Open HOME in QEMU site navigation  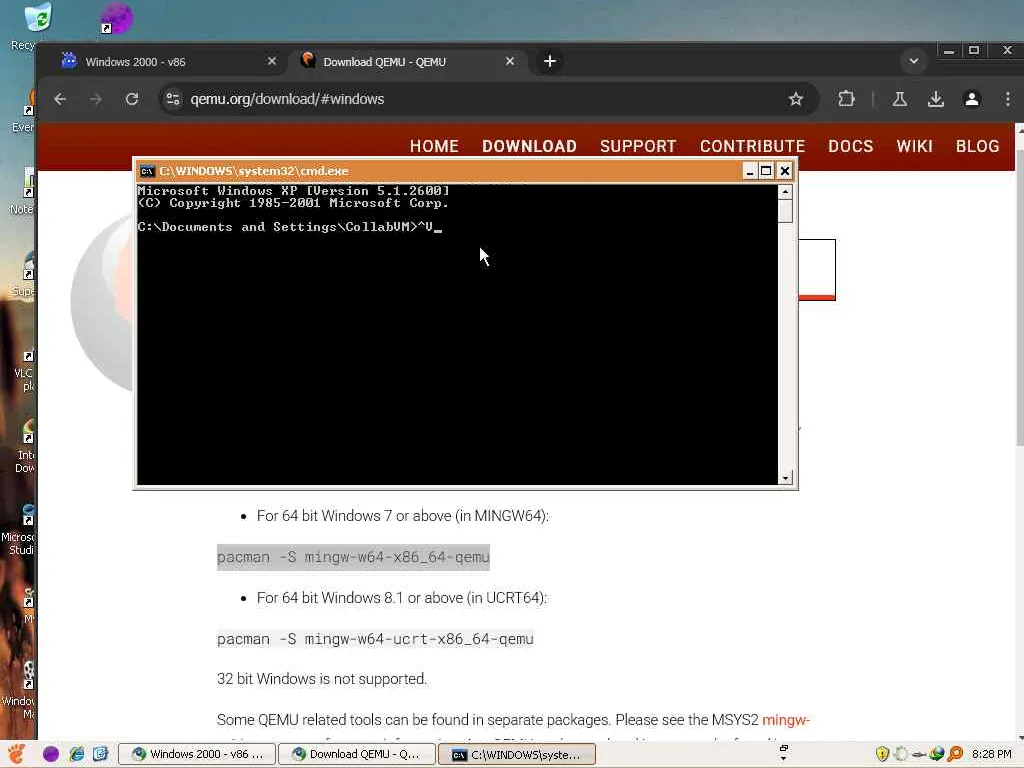pyautogui.click(x=434, y=146)
